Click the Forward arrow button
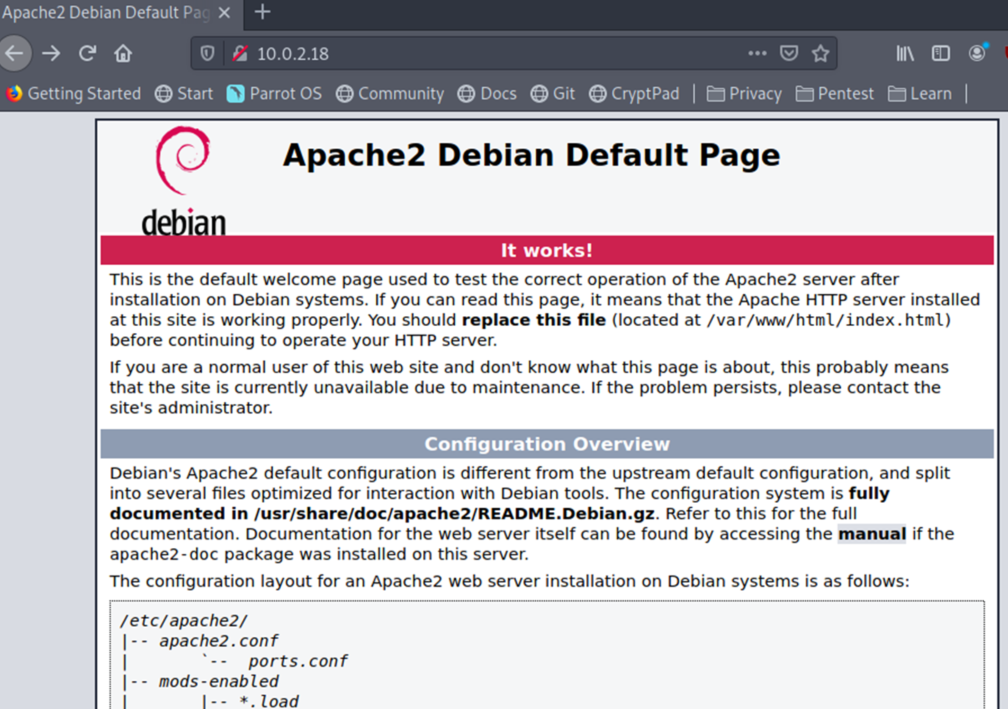The image size is (1008, 709). coord(51,53)
